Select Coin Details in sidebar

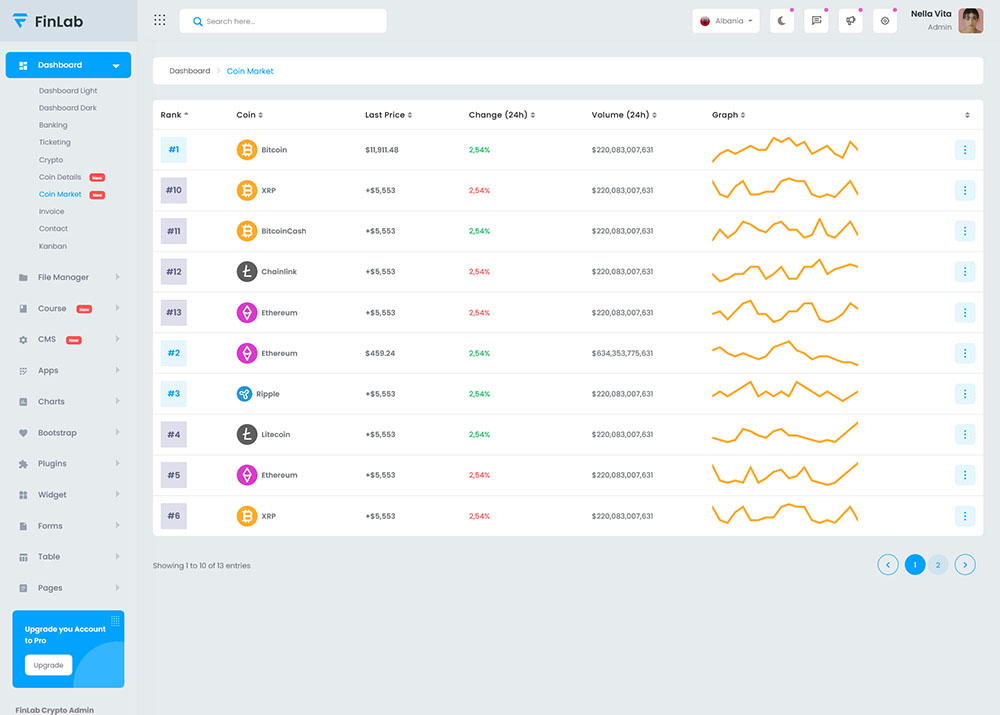pos(60,177)
